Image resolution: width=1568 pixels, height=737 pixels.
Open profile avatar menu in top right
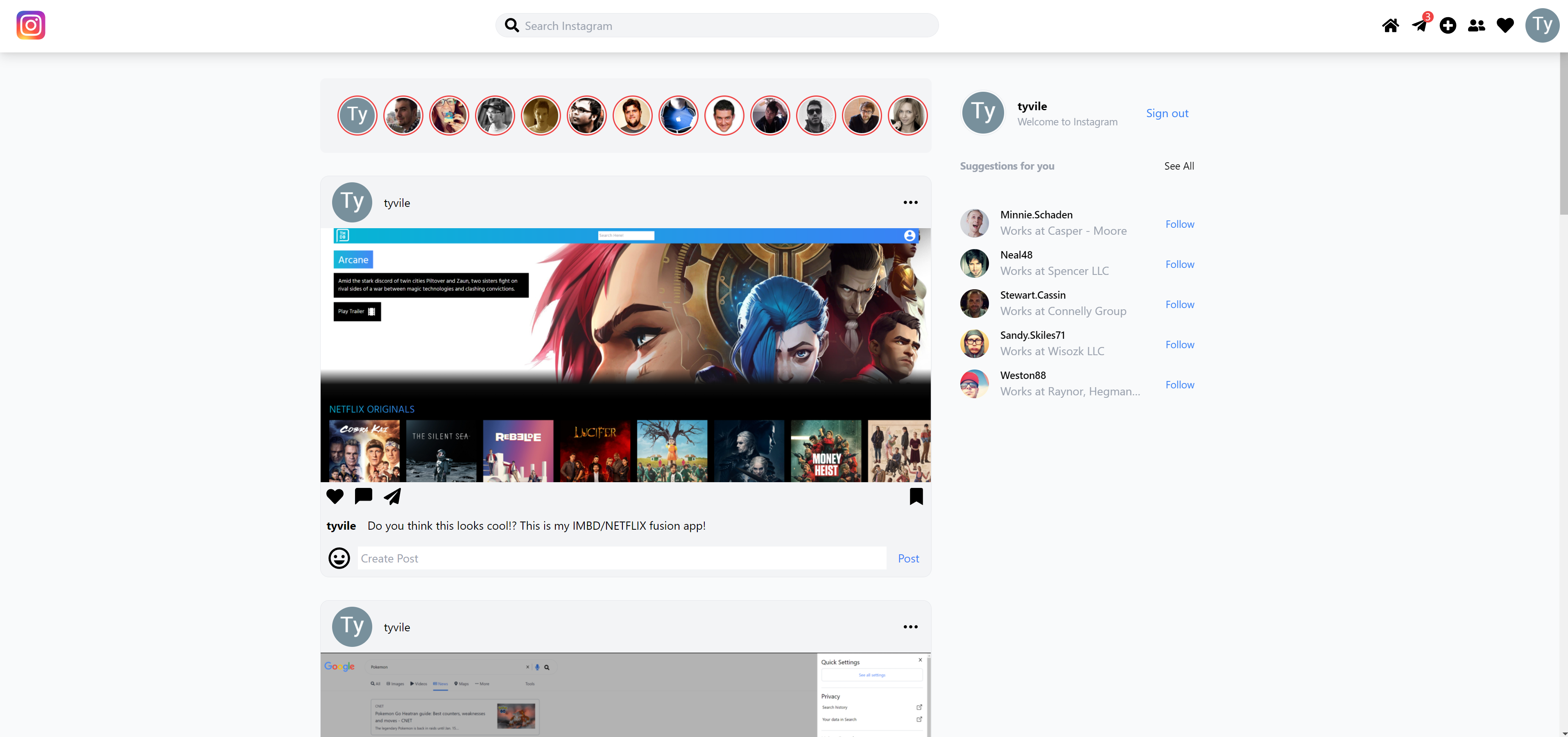tap(1542, 25)
